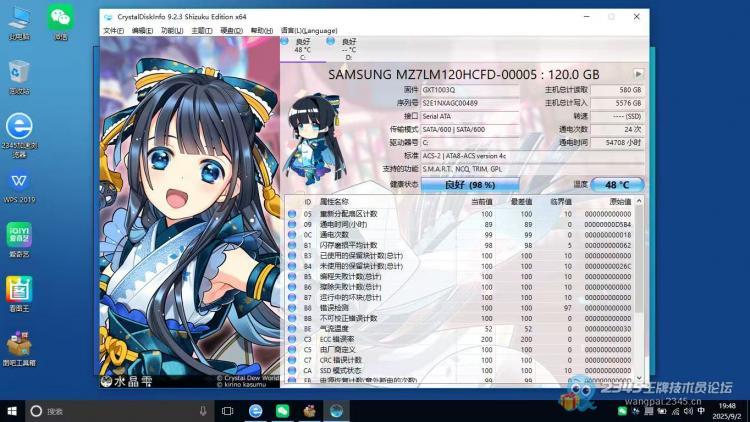This screenshot has width=750, height=422.
Task: Click the serial number field S2E1NXAGC00489
Action: click(470, 103)
